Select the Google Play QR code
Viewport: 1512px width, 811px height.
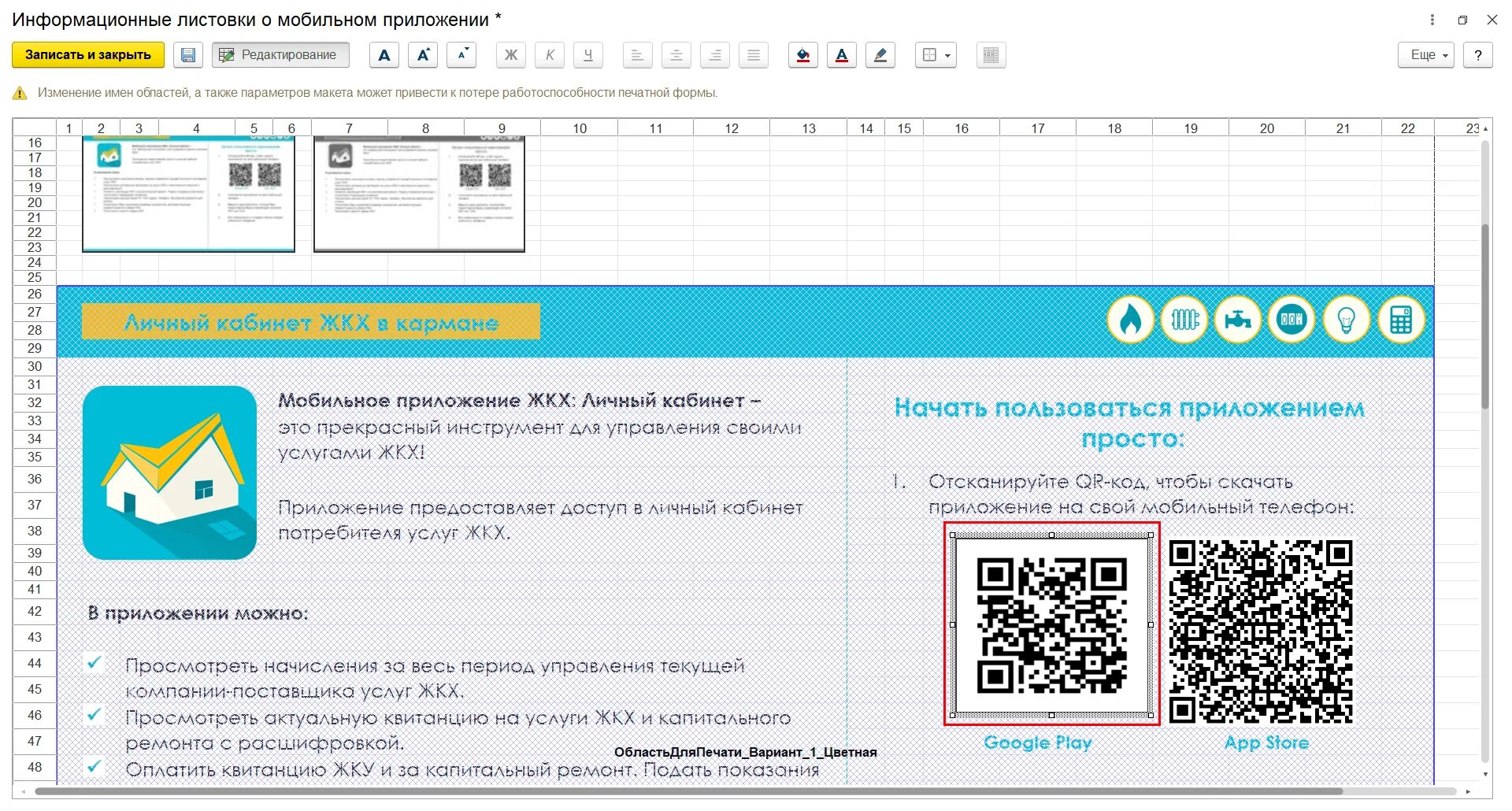click(x=1052, y=625)
